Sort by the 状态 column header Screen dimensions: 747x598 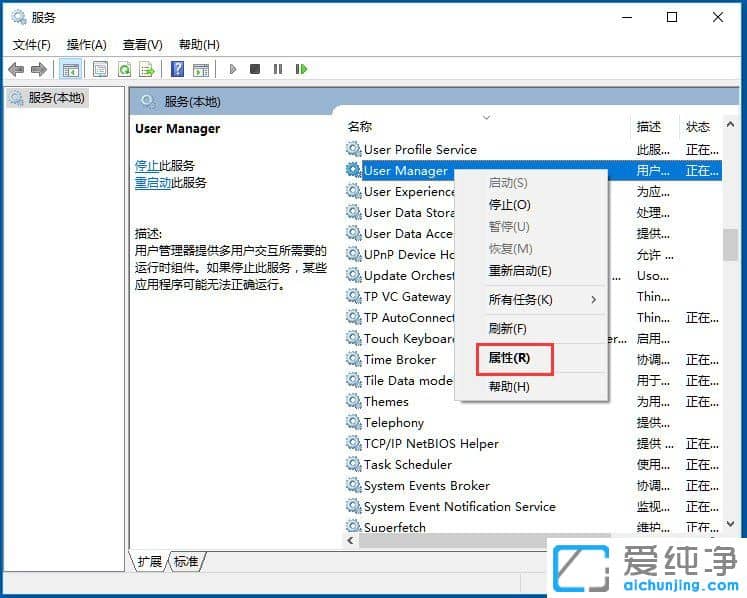(700, 127)
